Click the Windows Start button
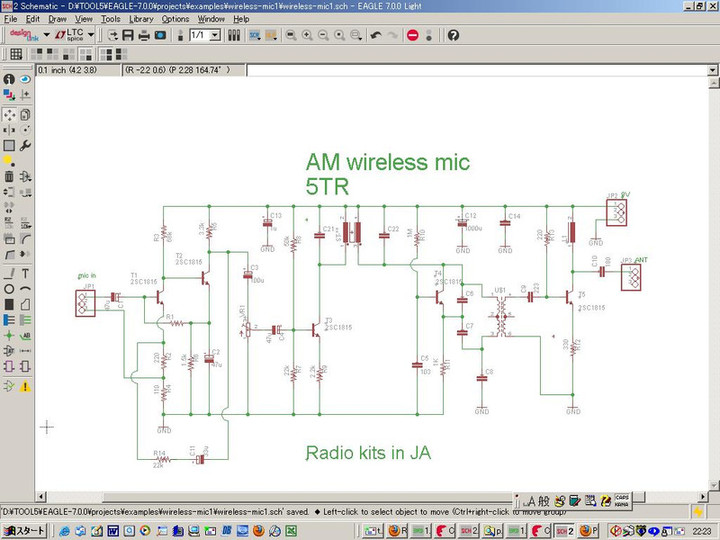 [x=24, y=530]
